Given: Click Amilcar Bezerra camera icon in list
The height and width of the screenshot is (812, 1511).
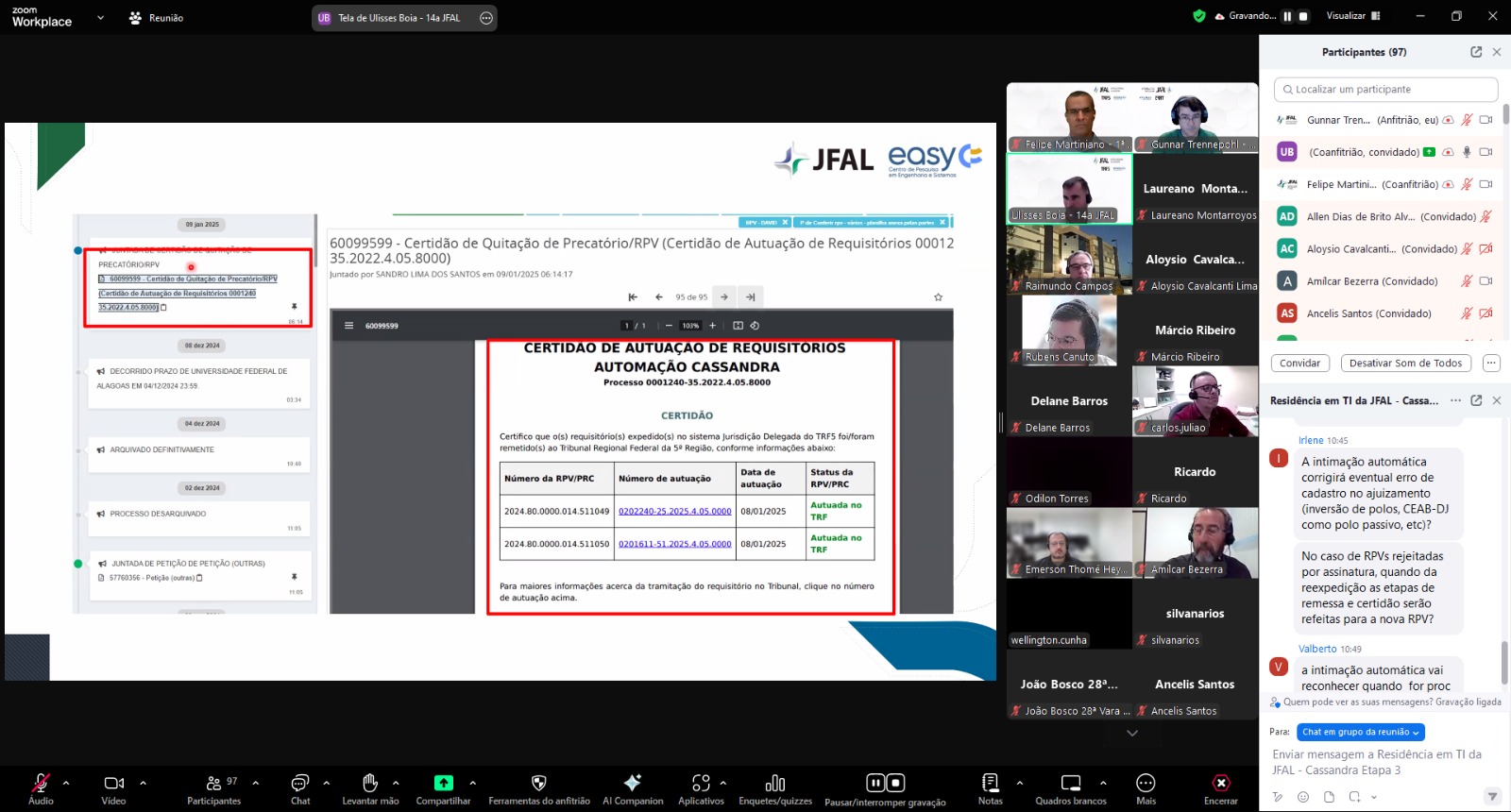Looking at the screenshot, I should [1486, 281].
